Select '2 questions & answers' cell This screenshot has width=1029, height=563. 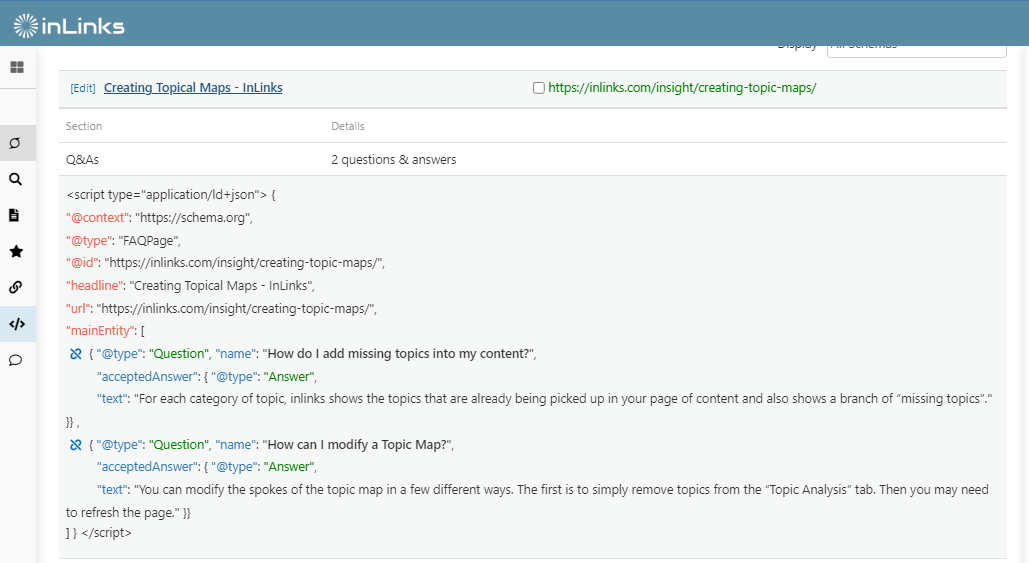tap(394, 159)
